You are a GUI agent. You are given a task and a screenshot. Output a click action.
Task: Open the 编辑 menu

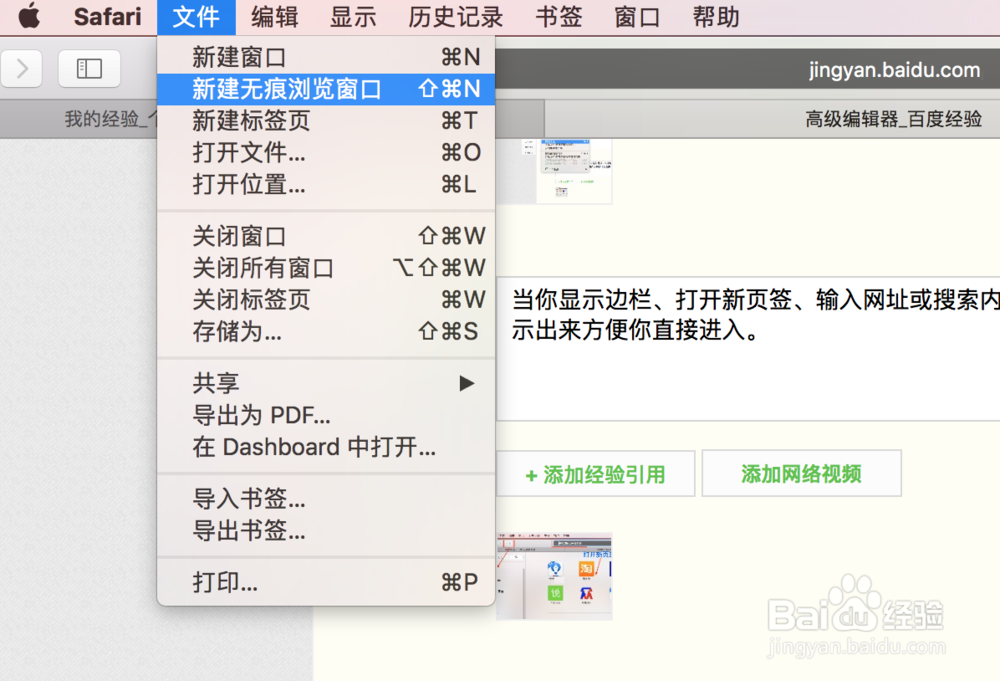pyautogui.click(x=274, y=17)
